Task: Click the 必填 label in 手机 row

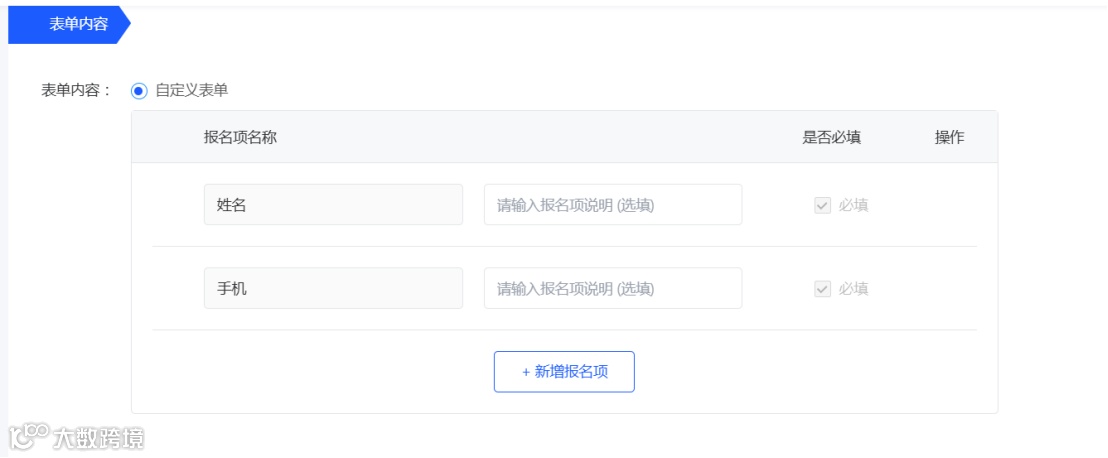Action: 853,288
